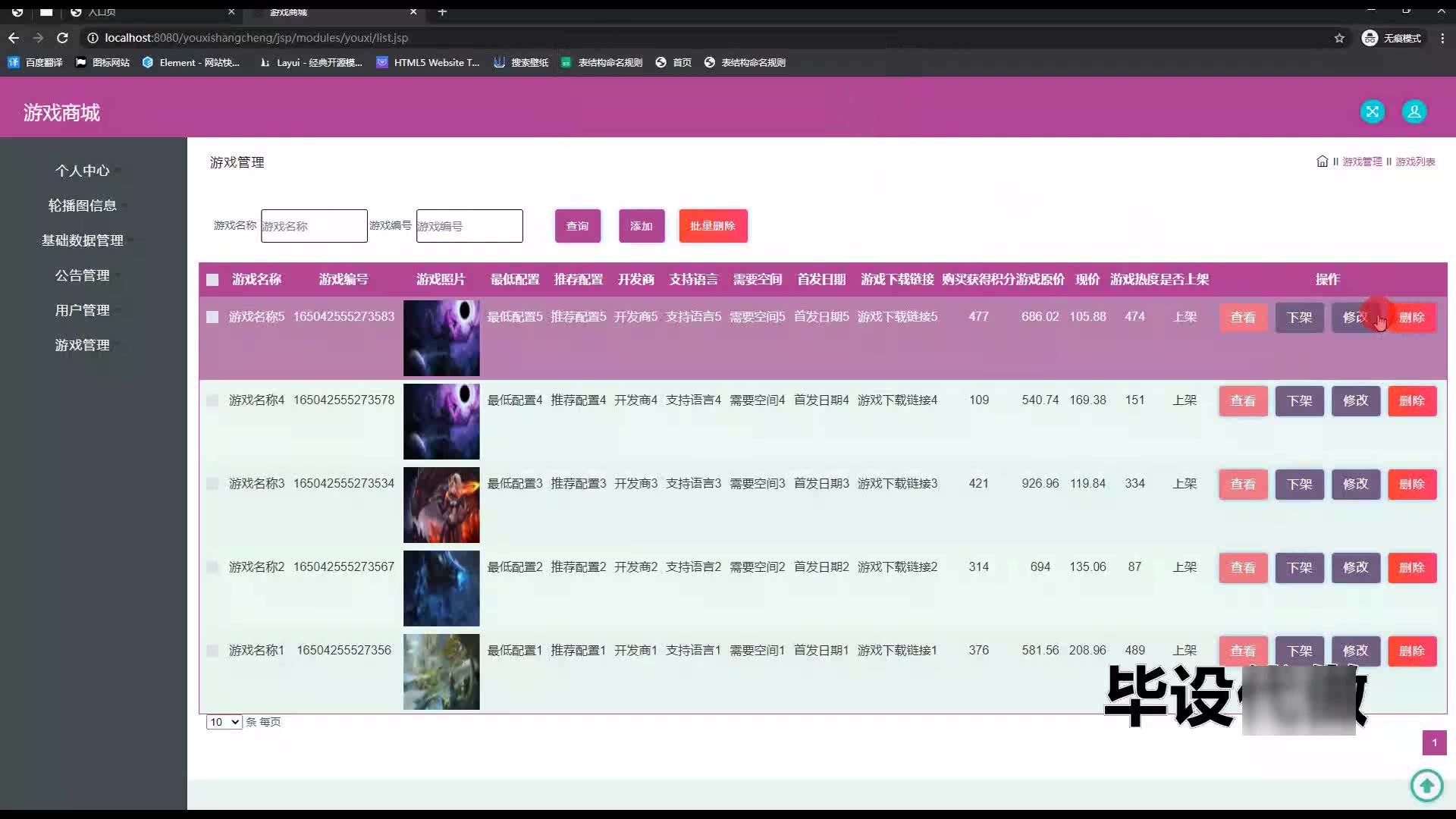Expand 游戏管理 in the sidebar
The height and width of the screenshot is (819, 1456).
click(82, 345)
